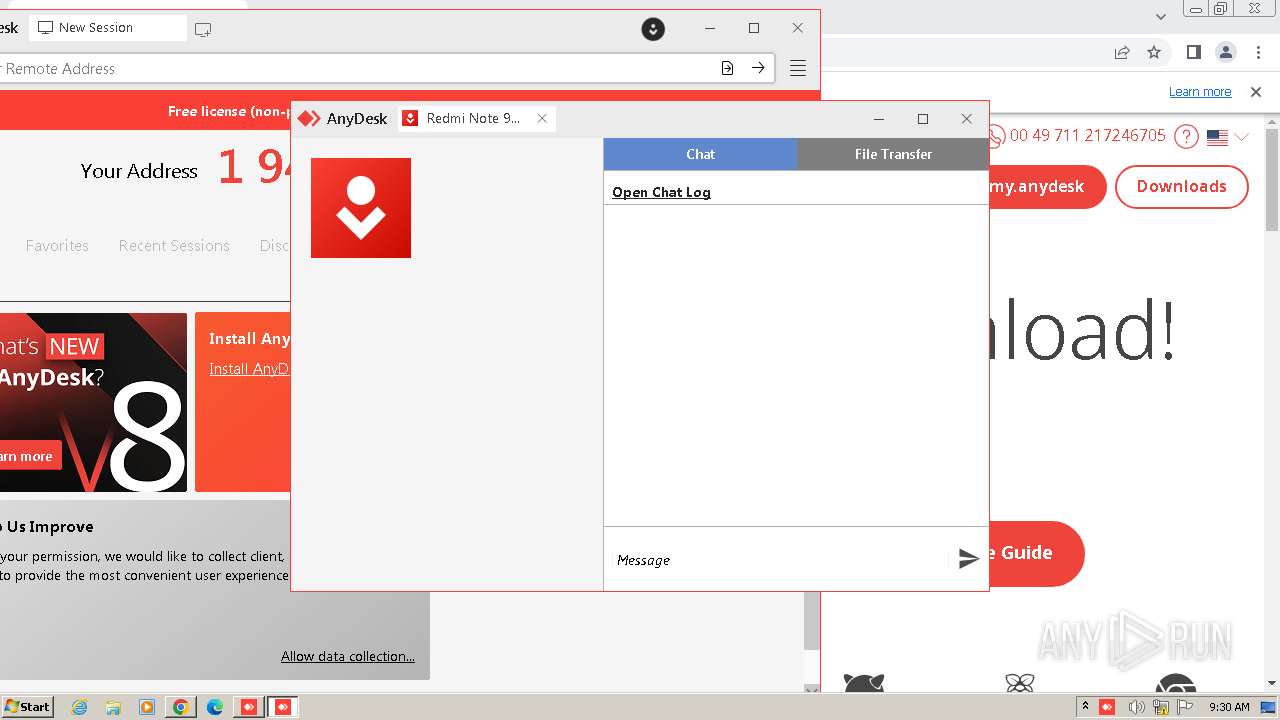Click Allow data collection link

click(x=348, y=656)
